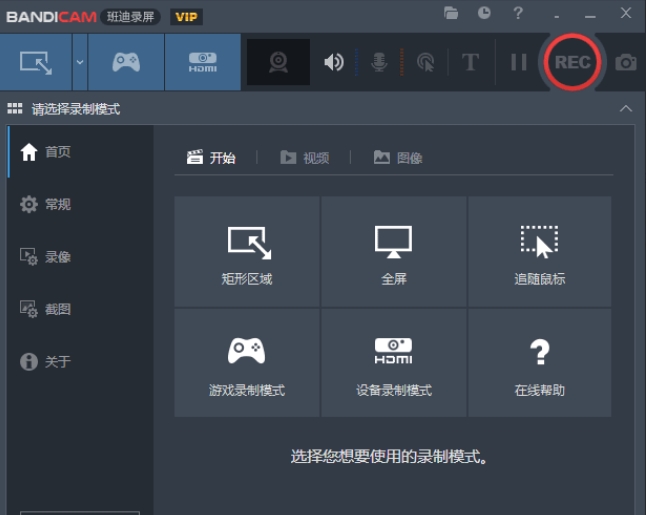
Task: Open 截图 settings in the sidebar
Action: point(81,309)
